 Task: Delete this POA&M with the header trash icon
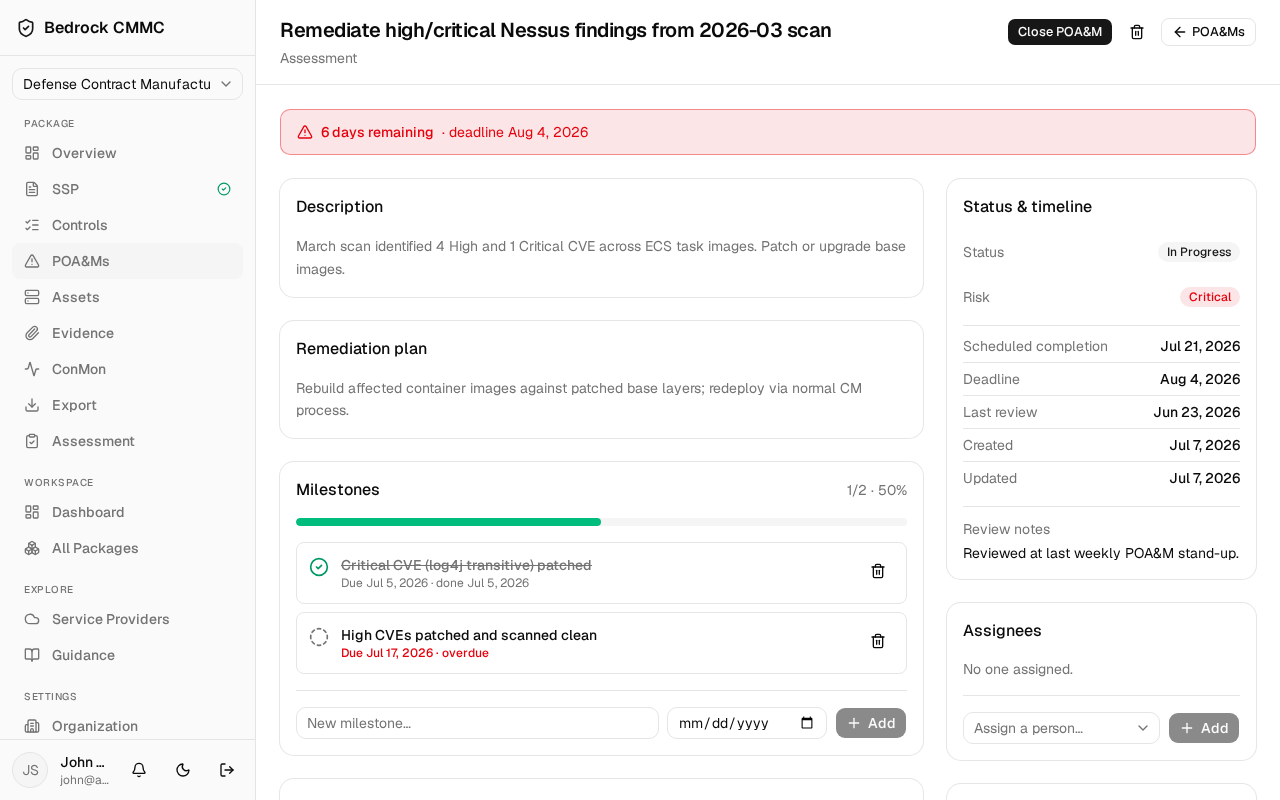pos(1137,32)
